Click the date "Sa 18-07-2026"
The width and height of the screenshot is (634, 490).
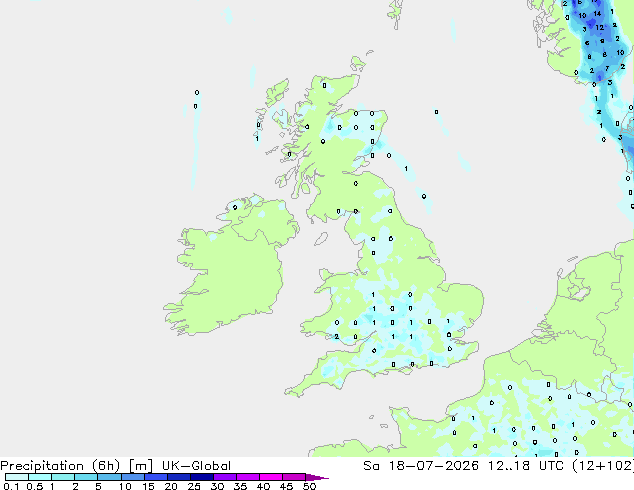coord(421,466)
